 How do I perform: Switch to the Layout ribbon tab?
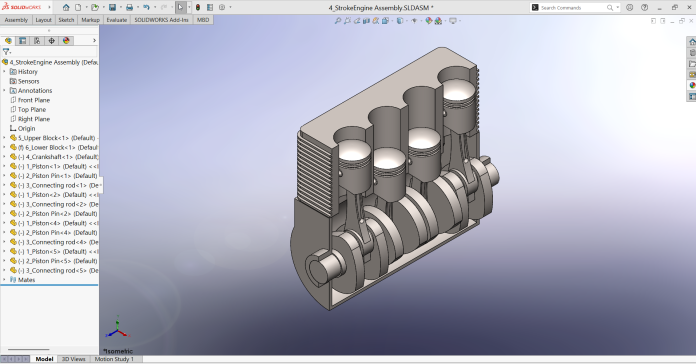click(44, 20)
